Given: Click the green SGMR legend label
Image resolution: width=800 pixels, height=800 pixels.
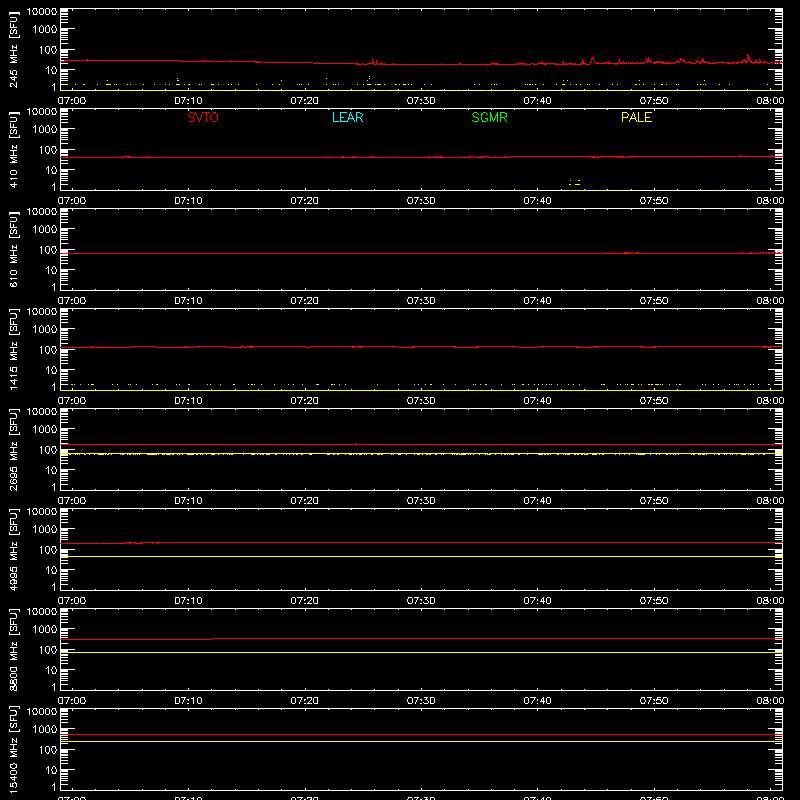Looking at the screenshot, I should [489, 117].
